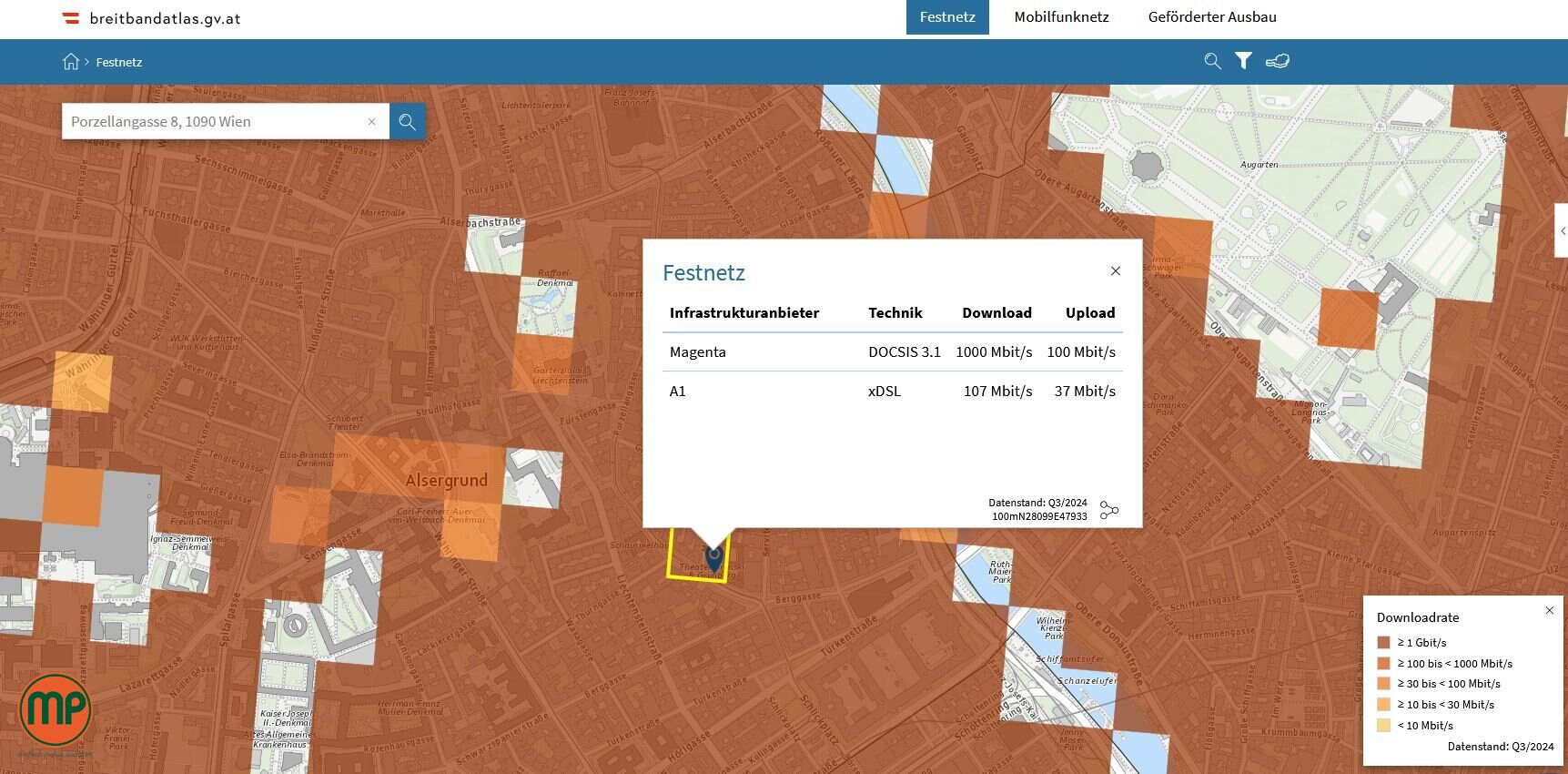This screenshot has height=774, width=1568.
Task: Click the xDSL technology cell
Action: 885,391
